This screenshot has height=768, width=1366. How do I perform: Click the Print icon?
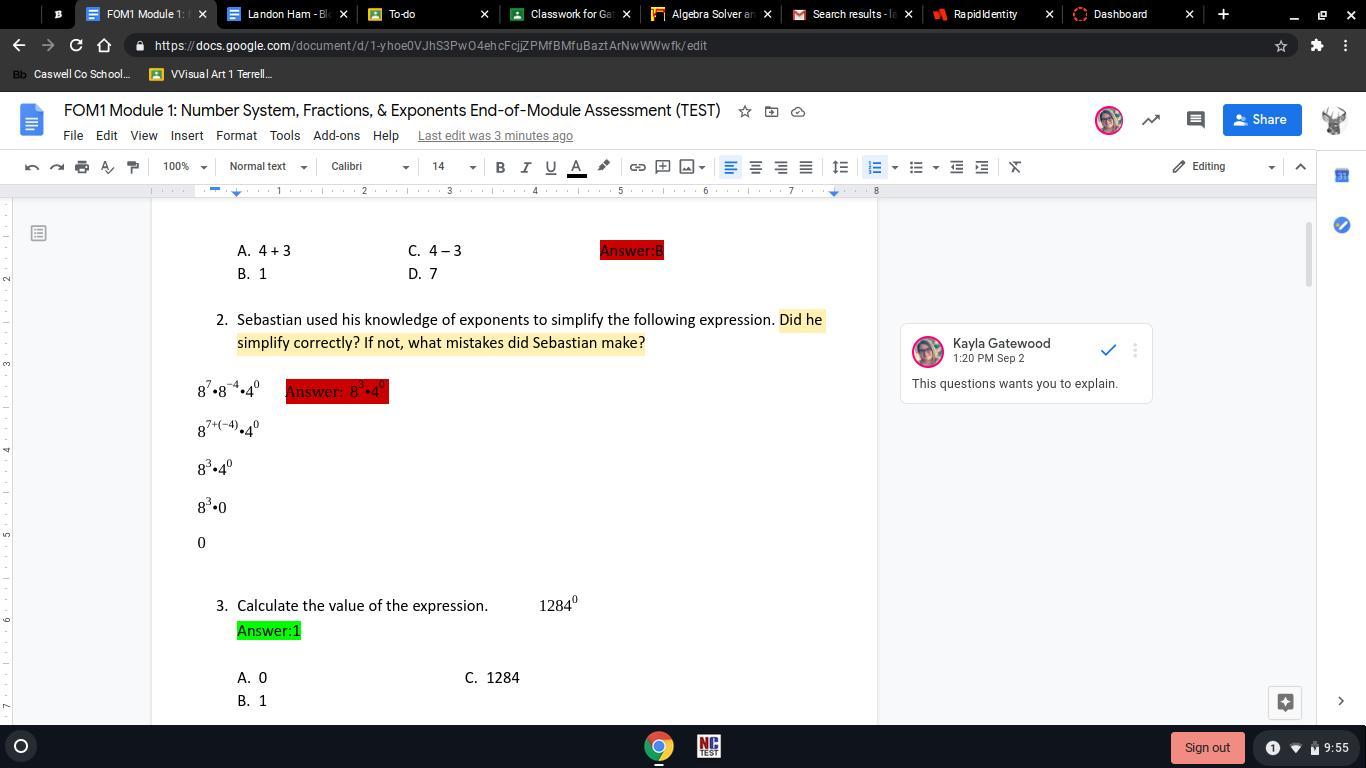pos(82,167)
